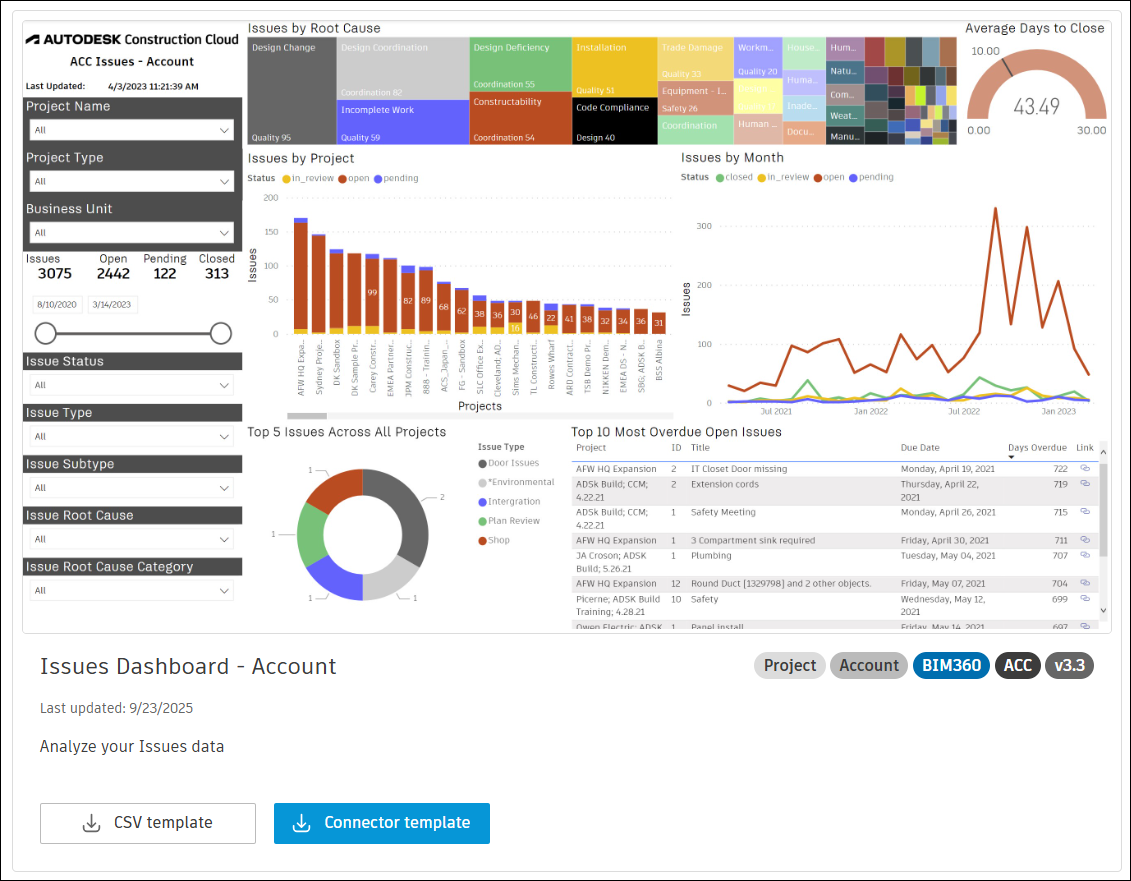Select the v3.3 version tag

[1069, 665]
